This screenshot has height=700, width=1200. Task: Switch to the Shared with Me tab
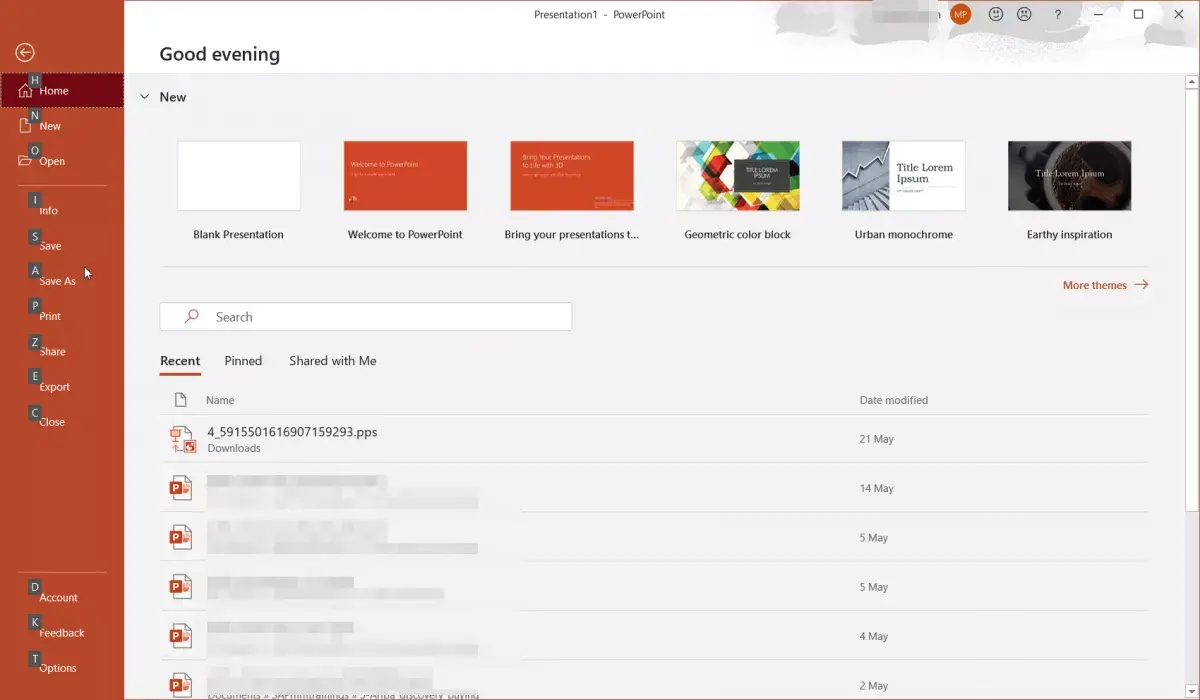333,361
